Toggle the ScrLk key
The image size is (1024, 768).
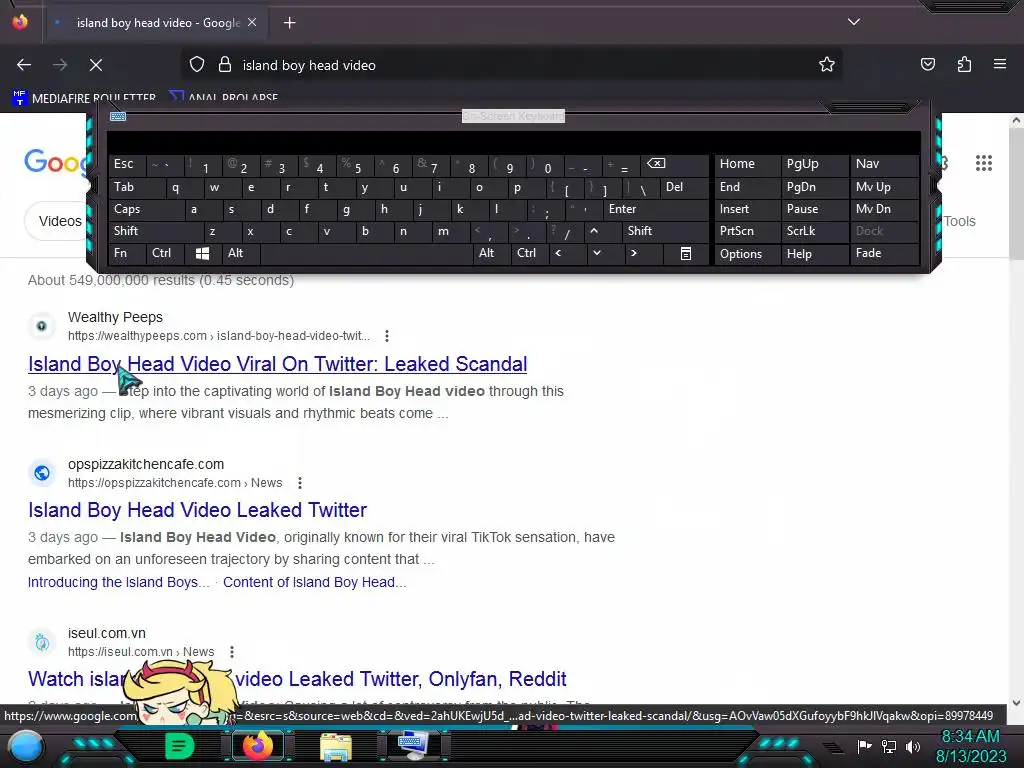[814, 231]
